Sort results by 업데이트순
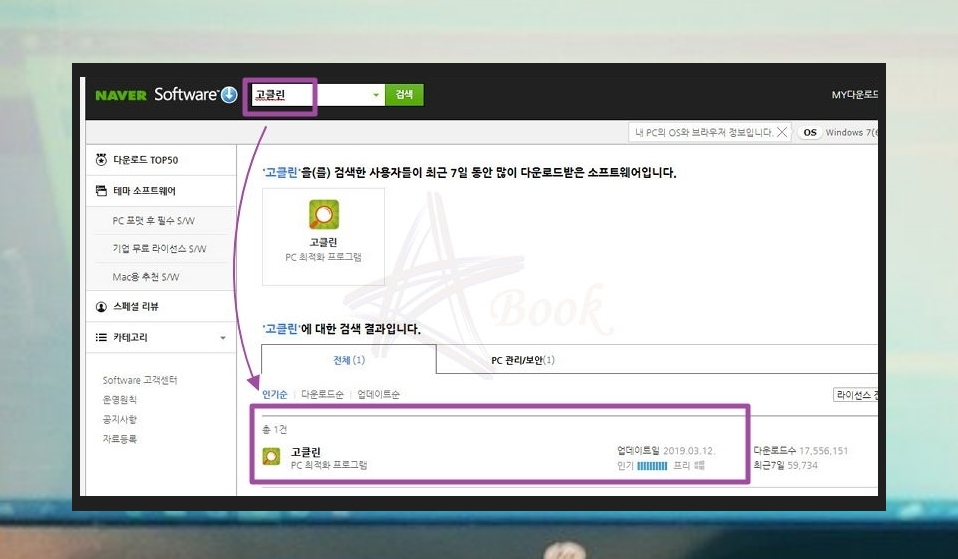The height and width of the screenshot is (559, 958). point(378,395)
